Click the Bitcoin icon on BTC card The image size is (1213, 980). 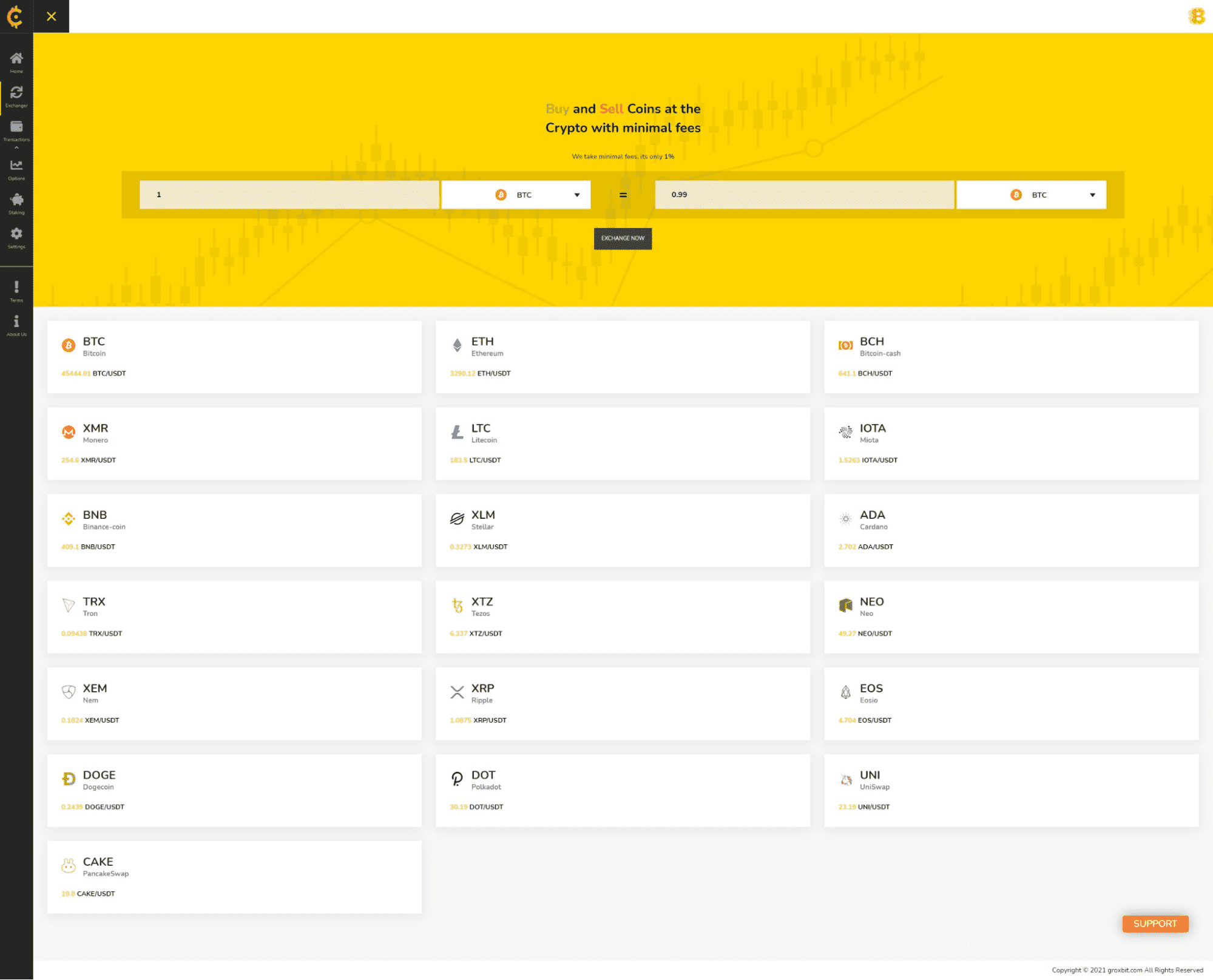tap(69, 345)
